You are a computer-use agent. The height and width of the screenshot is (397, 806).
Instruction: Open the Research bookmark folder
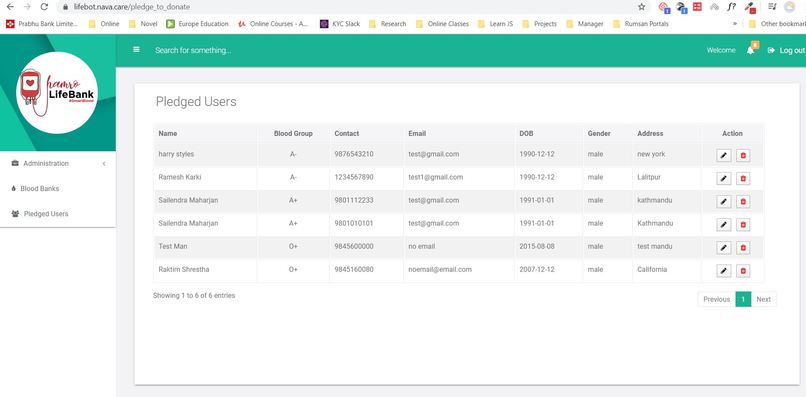click(388, 24)
